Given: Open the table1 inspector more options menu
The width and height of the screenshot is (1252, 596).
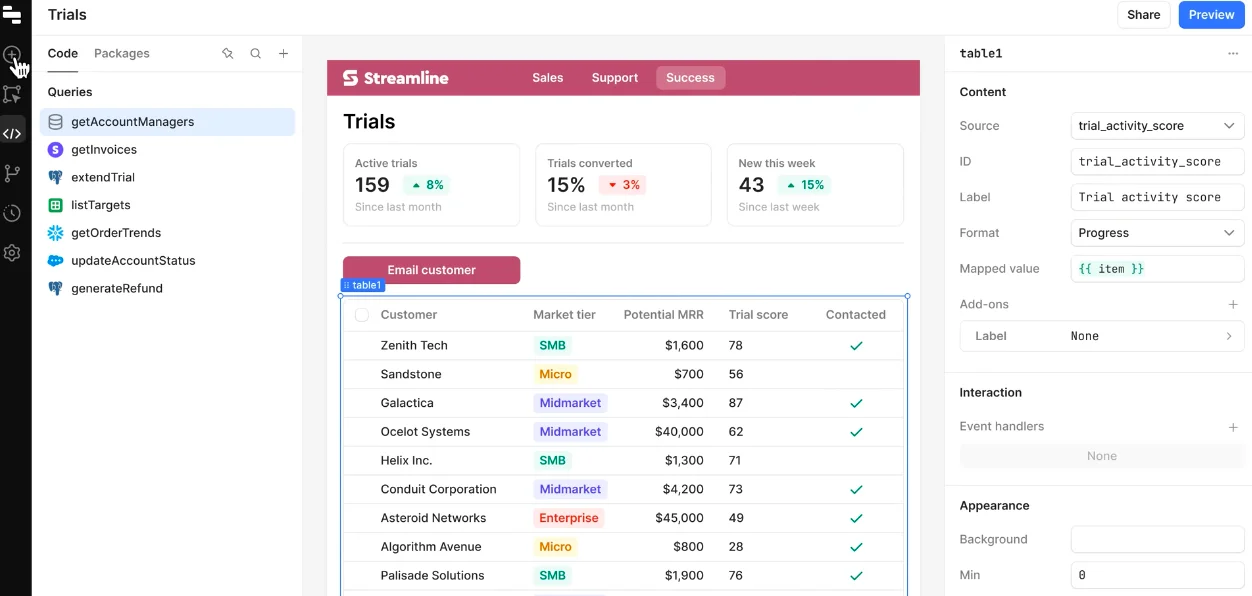Looking at the screenshot, I should (x=1233, y=54).
